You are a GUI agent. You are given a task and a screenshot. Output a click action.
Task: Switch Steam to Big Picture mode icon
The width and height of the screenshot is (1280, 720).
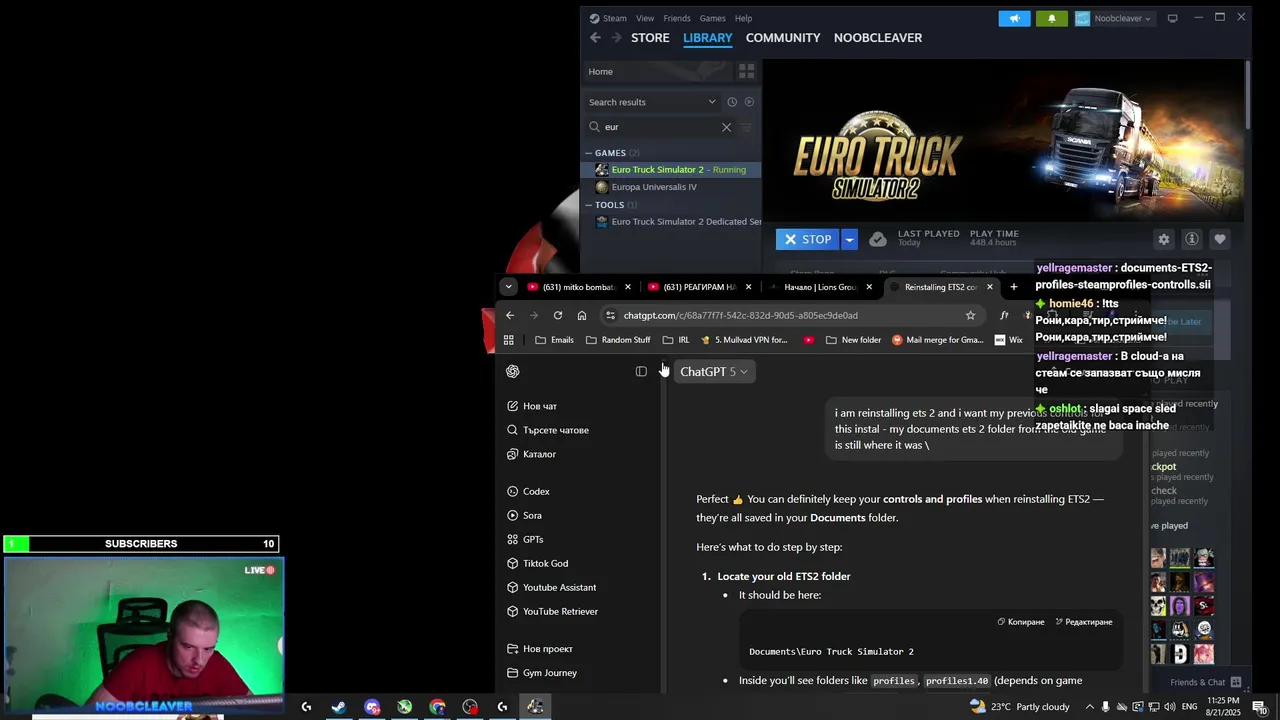(1173, 18)
